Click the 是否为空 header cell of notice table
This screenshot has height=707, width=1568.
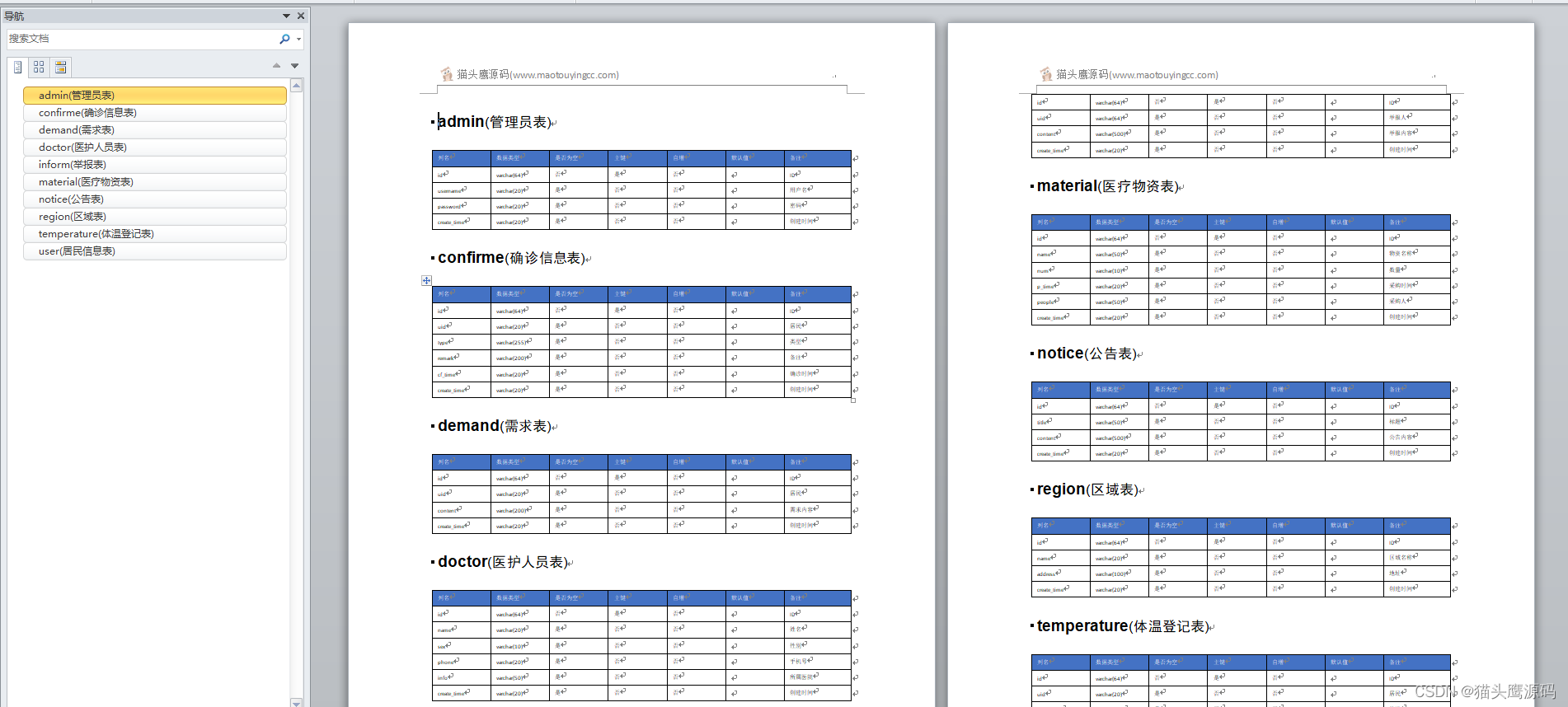(1178, 390)
